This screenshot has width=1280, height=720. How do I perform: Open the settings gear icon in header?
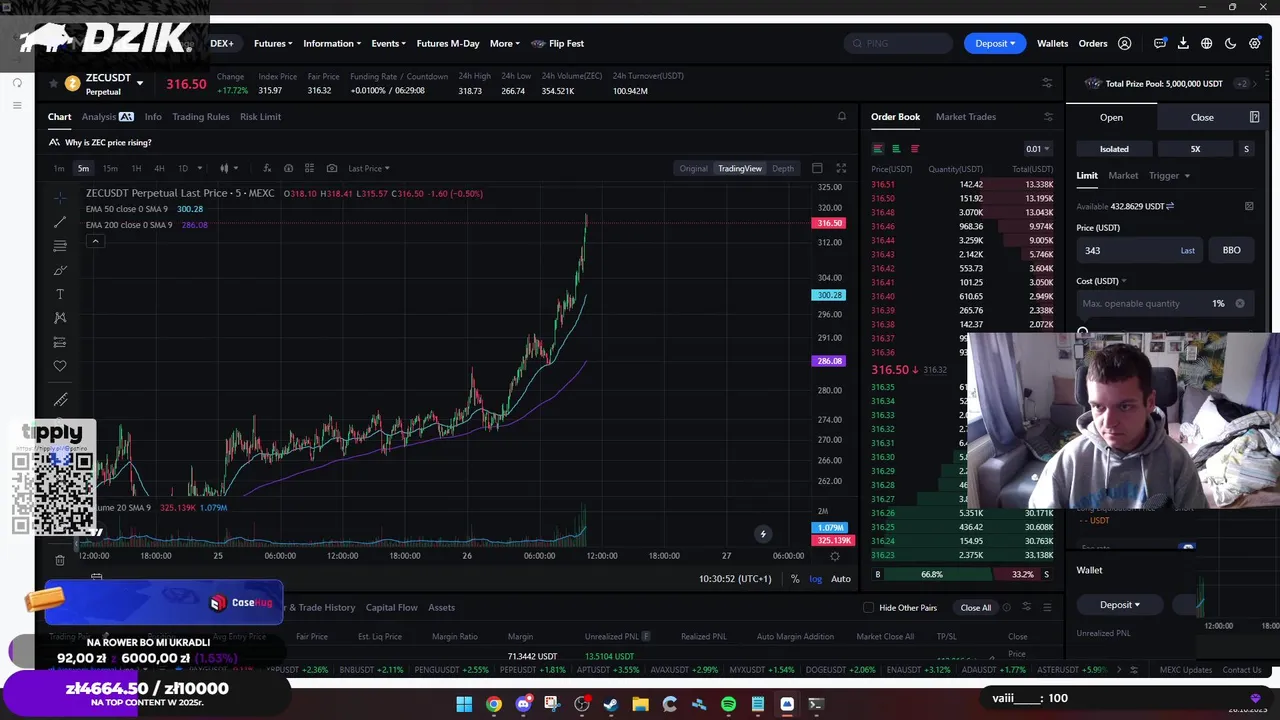(x=1255, y=44)
